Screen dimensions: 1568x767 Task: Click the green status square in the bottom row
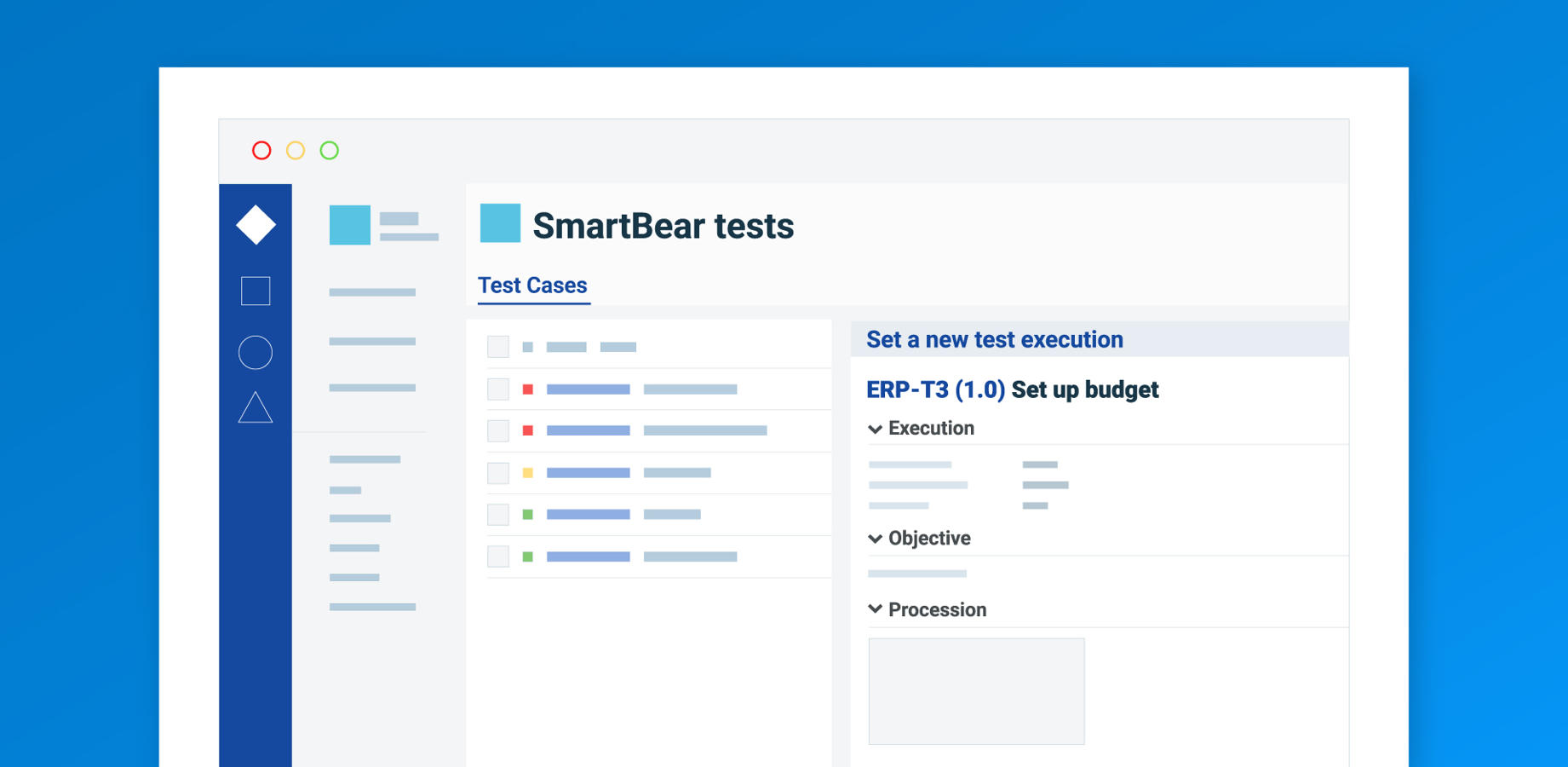(x=528, y=557)
